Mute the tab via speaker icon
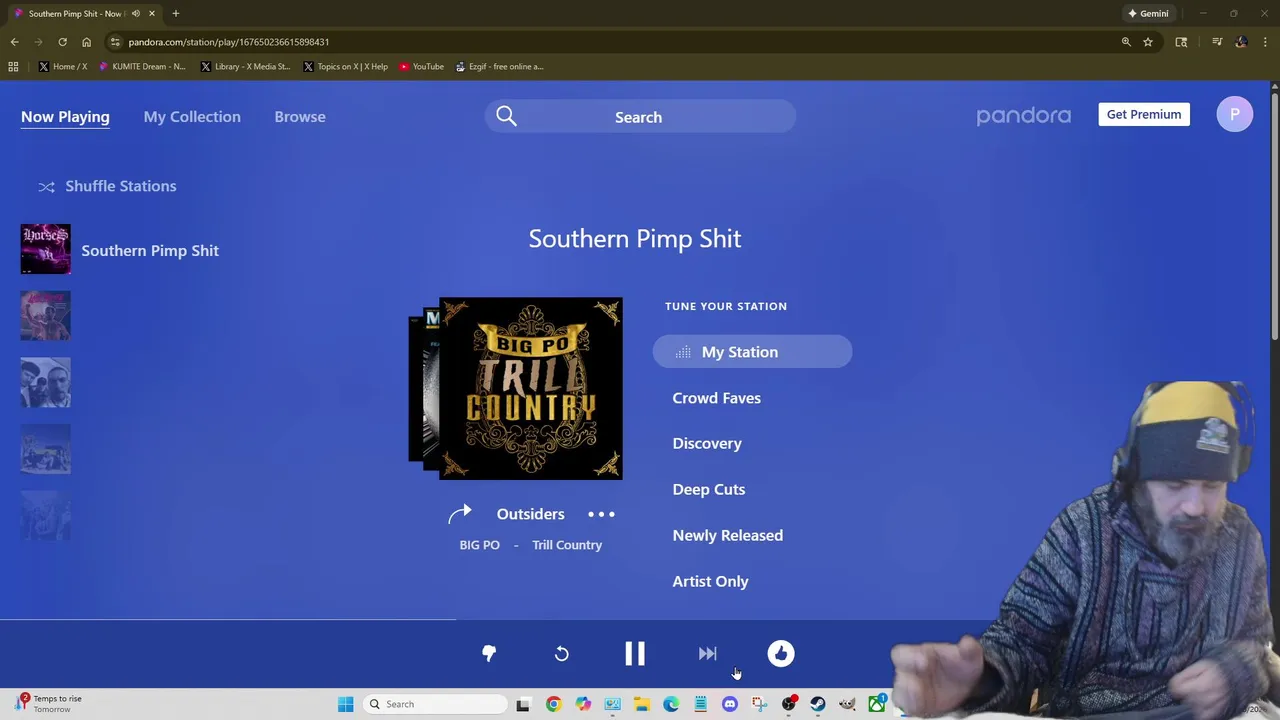The height and width of the screenshot is (720, 1280). [x=136, y=14]
